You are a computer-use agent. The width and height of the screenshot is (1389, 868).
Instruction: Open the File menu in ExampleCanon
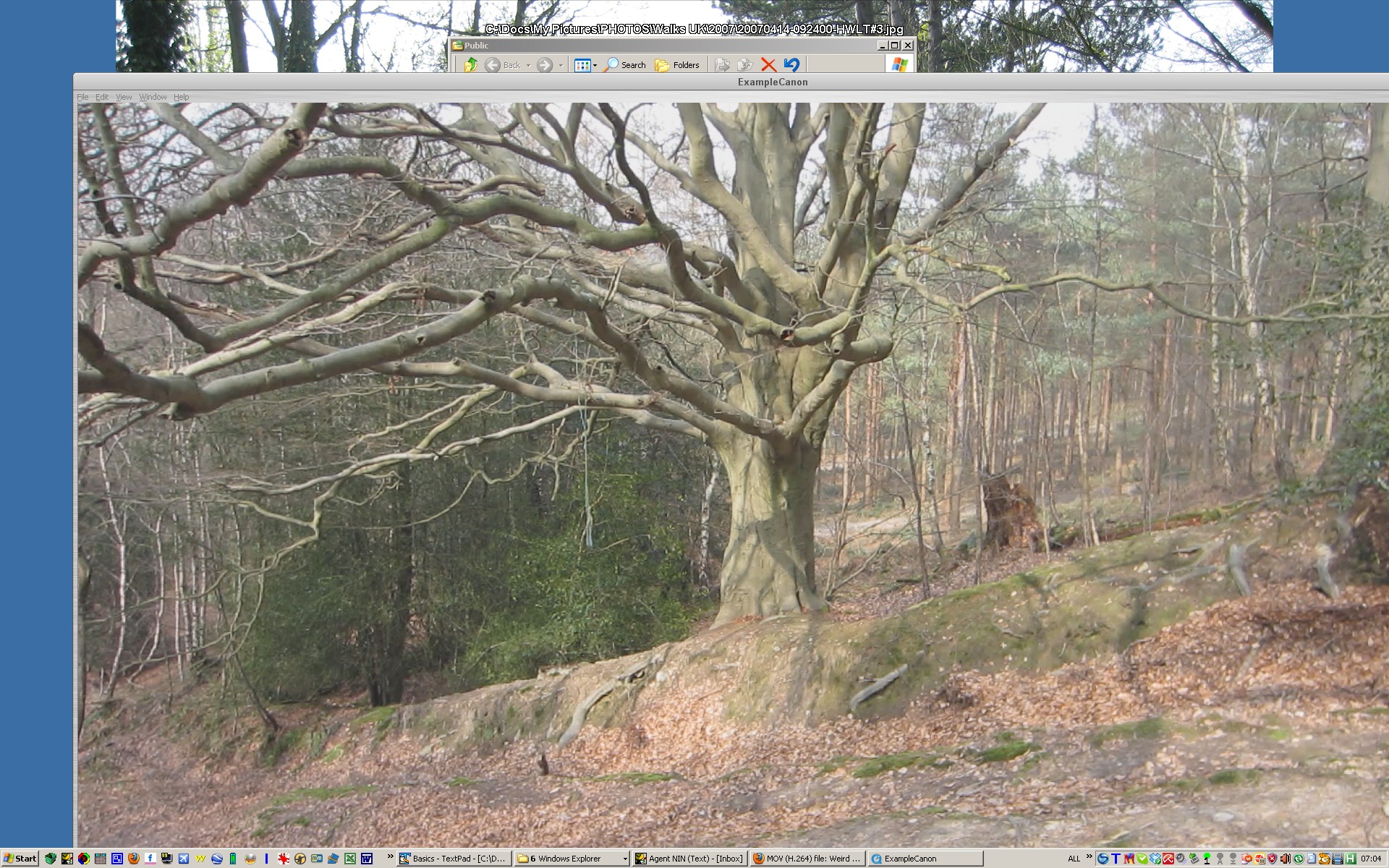[x=82, y=97]
